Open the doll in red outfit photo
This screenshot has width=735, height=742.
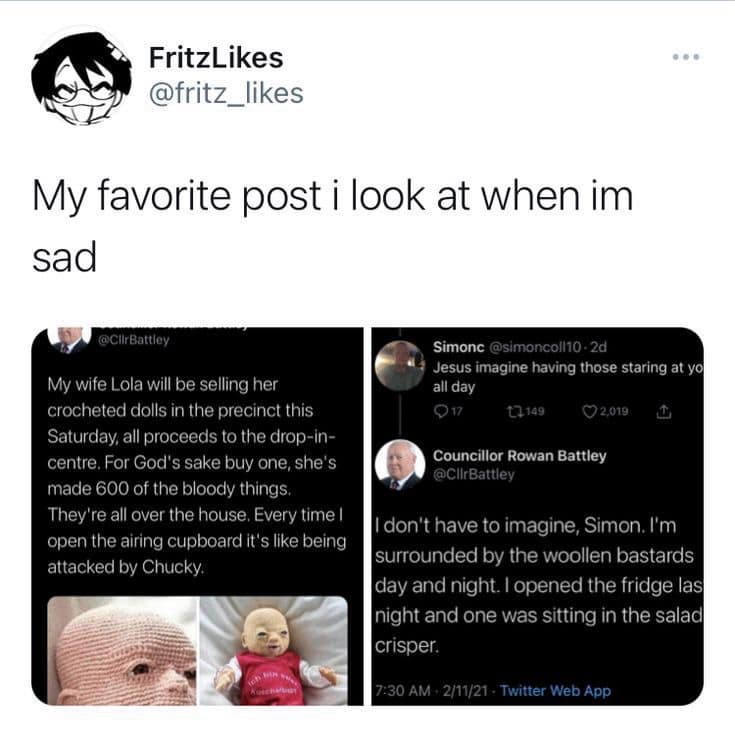tap(274, 651)
